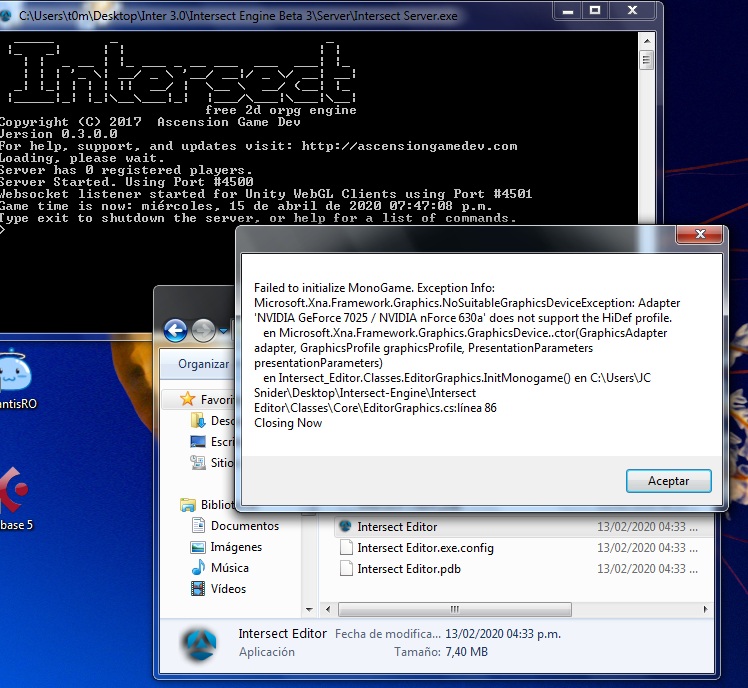Open Intersect Editor application file
This screenshot has width=748, height=688.
pos(397,527)
